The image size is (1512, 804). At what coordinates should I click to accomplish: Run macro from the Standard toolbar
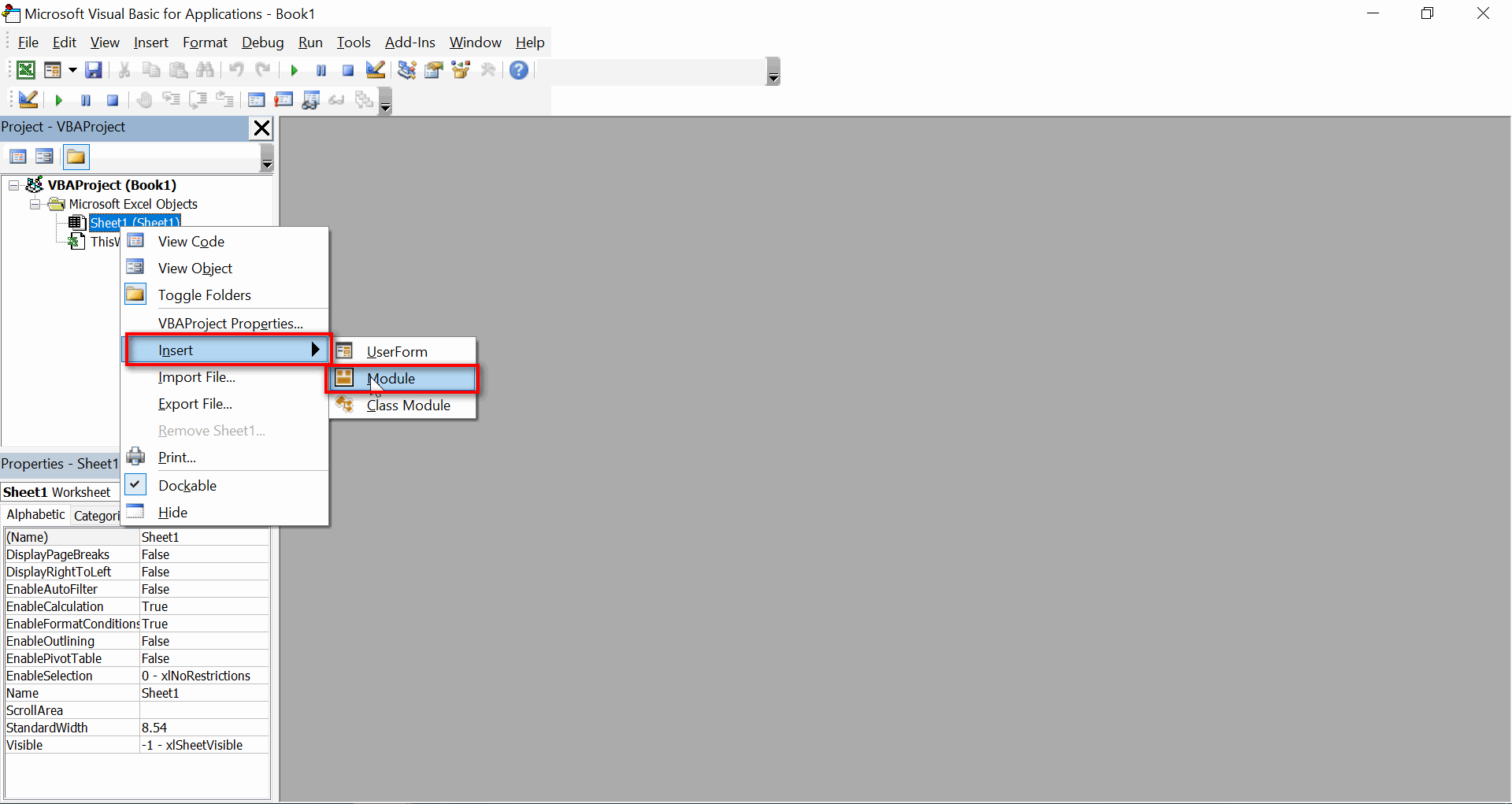click(x=294, y=70)
